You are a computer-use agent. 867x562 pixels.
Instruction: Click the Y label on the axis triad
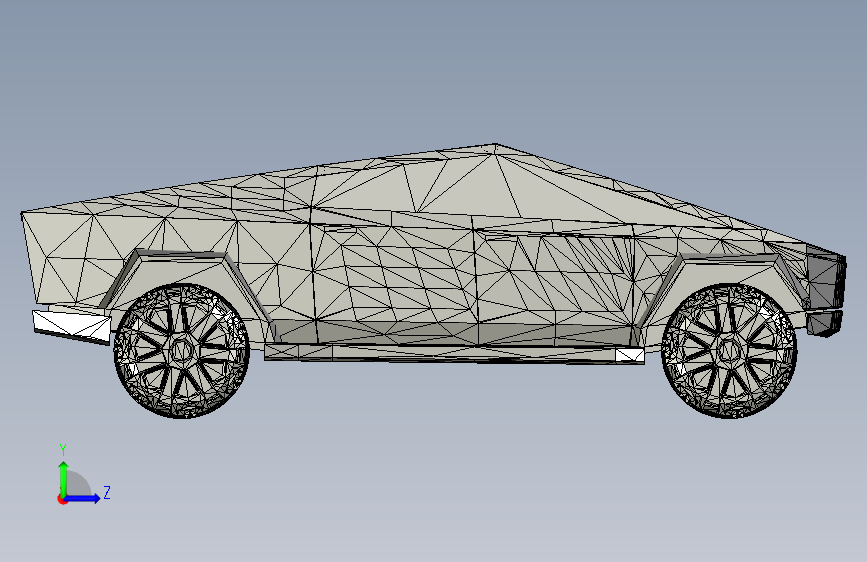63,450
